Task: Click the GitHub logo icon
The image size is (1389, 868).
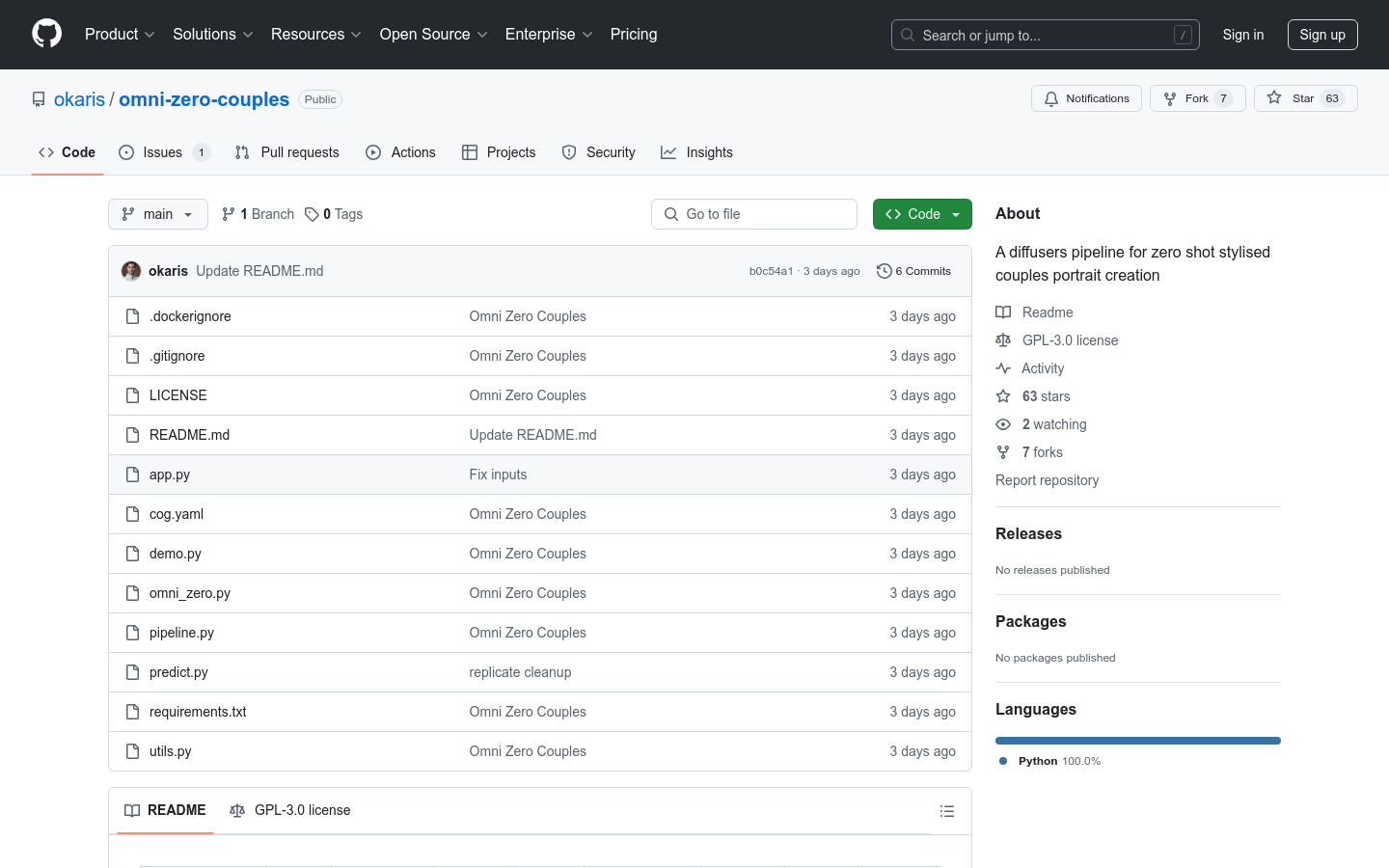Action: [46, 34]
